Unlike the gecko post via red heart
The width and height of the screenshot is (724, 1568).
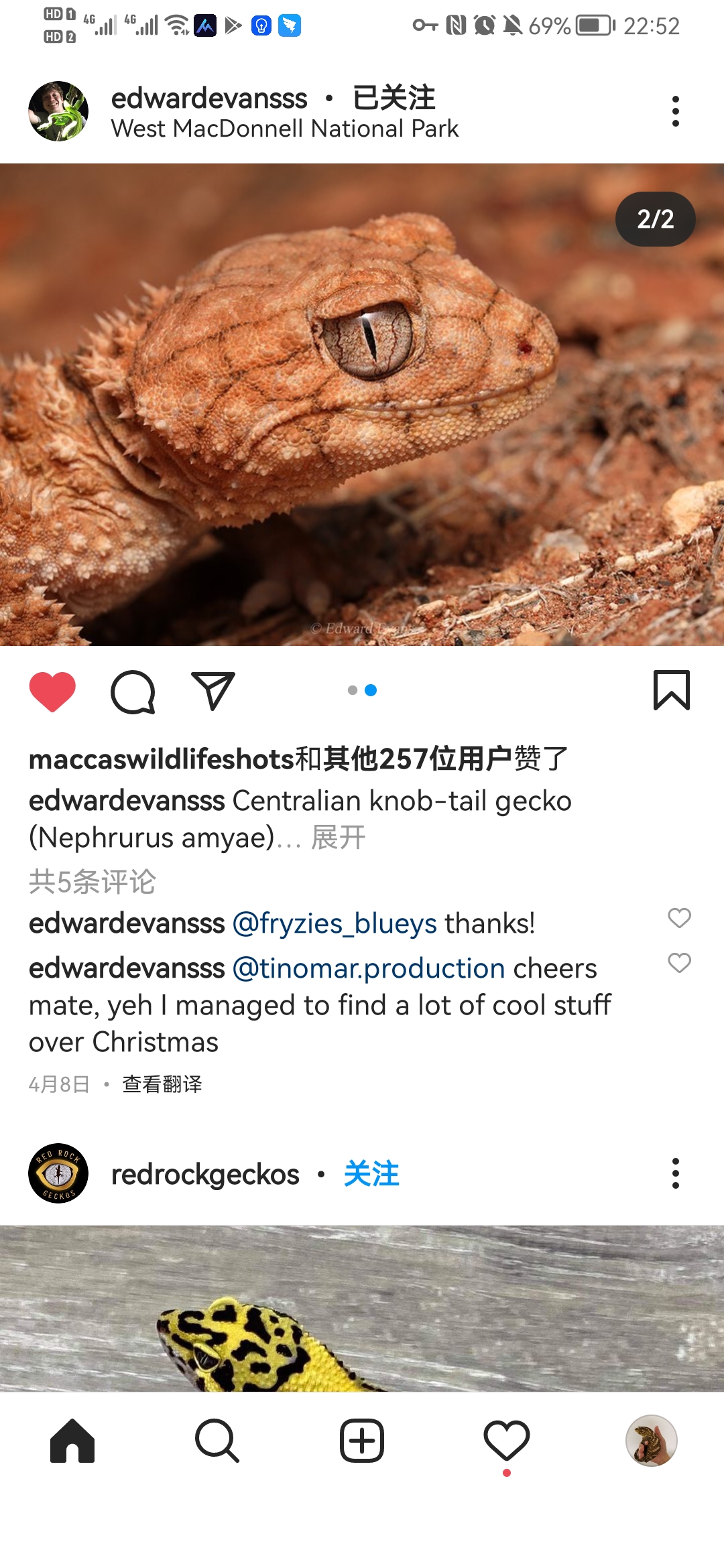coord(52,691)
